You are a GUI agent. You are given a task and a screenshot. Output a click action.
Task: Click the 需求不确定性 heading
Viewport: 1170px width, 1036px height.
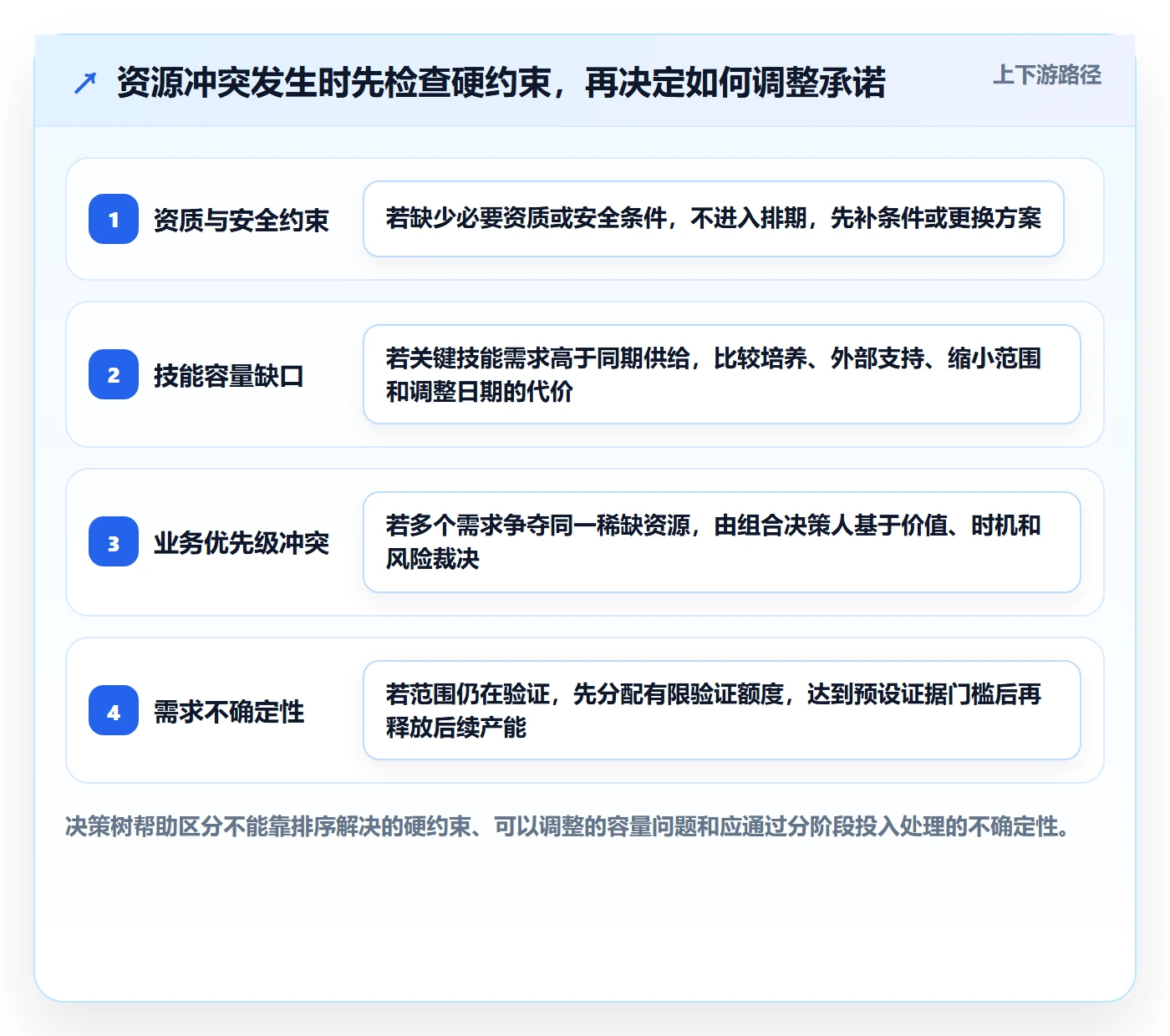(229, 711)
